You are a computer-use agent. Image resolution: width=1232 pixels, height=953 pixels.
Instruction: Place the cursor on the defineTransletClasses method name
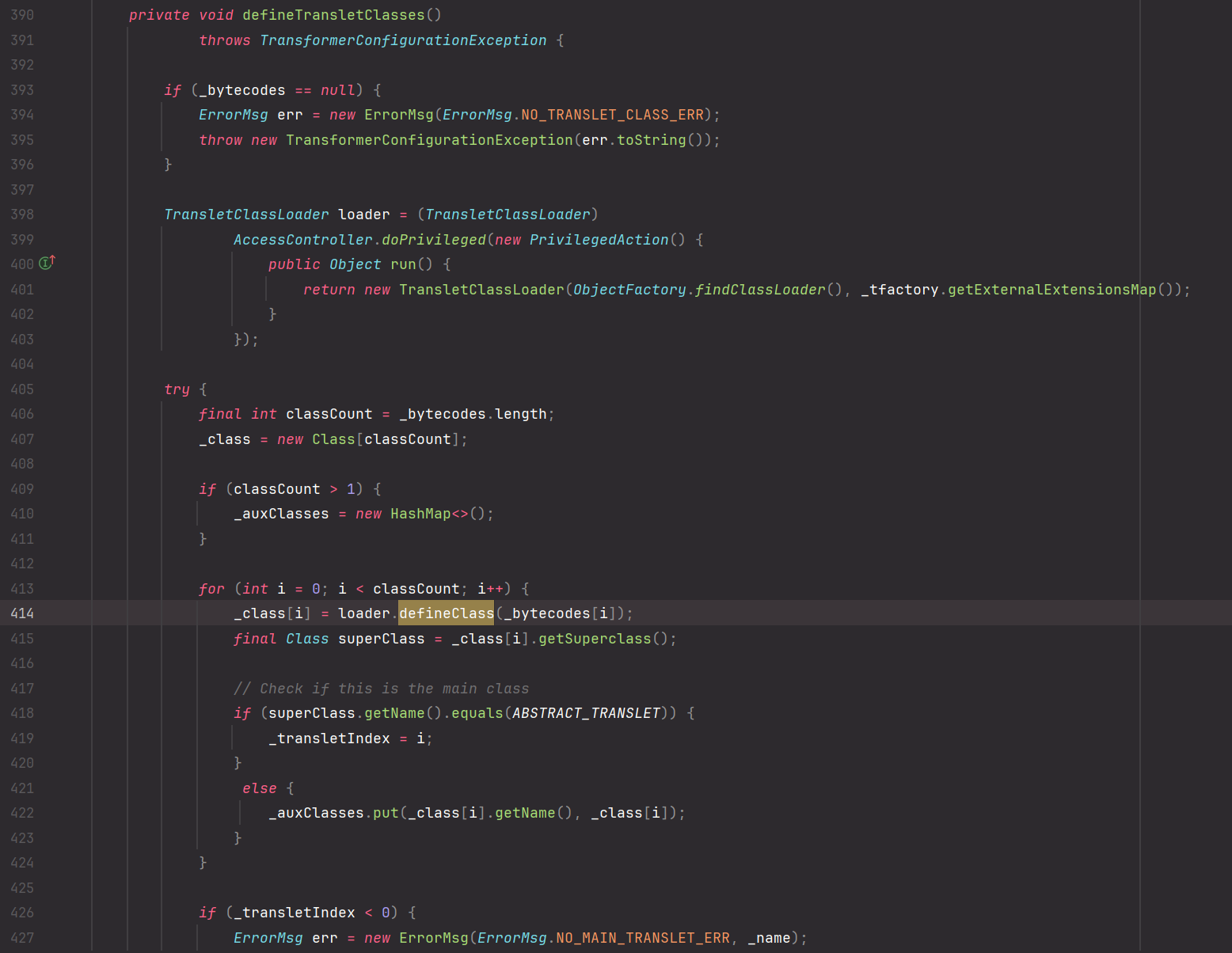pyautogui.click(x=333, y=15)
